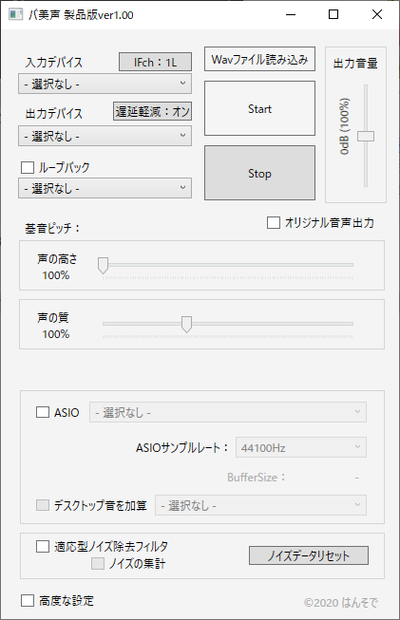400x620 pixels.
Task: Click the ノイズデータリセット button
Action: (309, 556)
